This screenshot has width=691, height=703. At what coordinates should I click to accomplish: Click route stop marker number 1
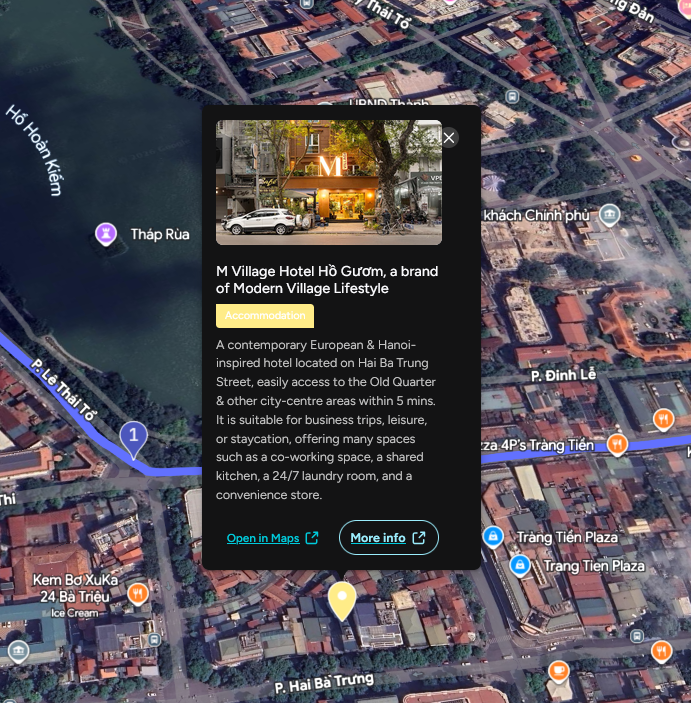(x=133, y=439)
